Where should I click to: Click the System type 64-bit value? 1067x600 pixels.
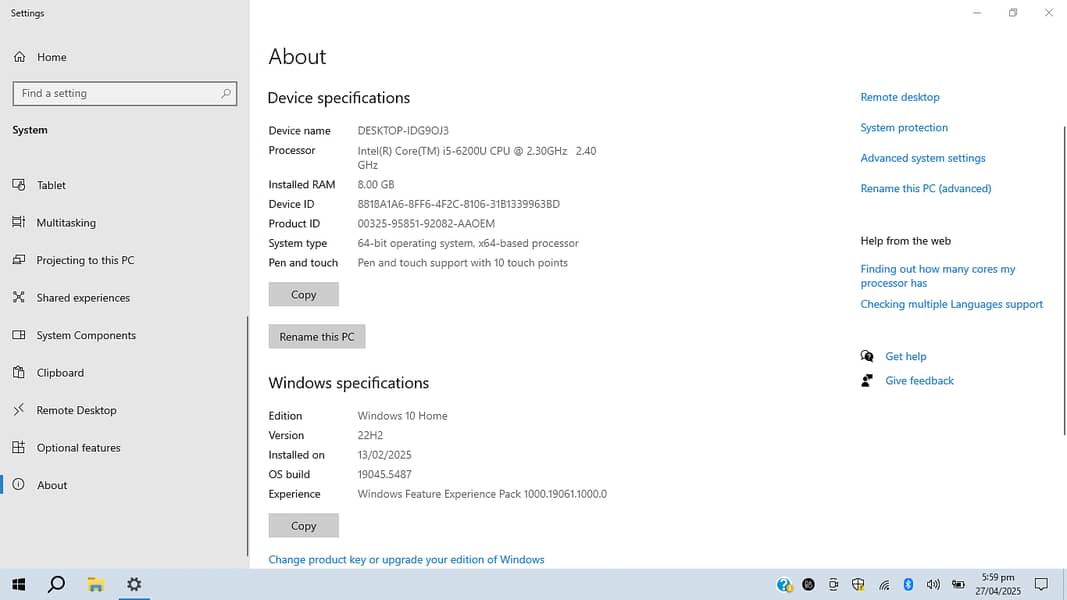click(x=468, y=243)
